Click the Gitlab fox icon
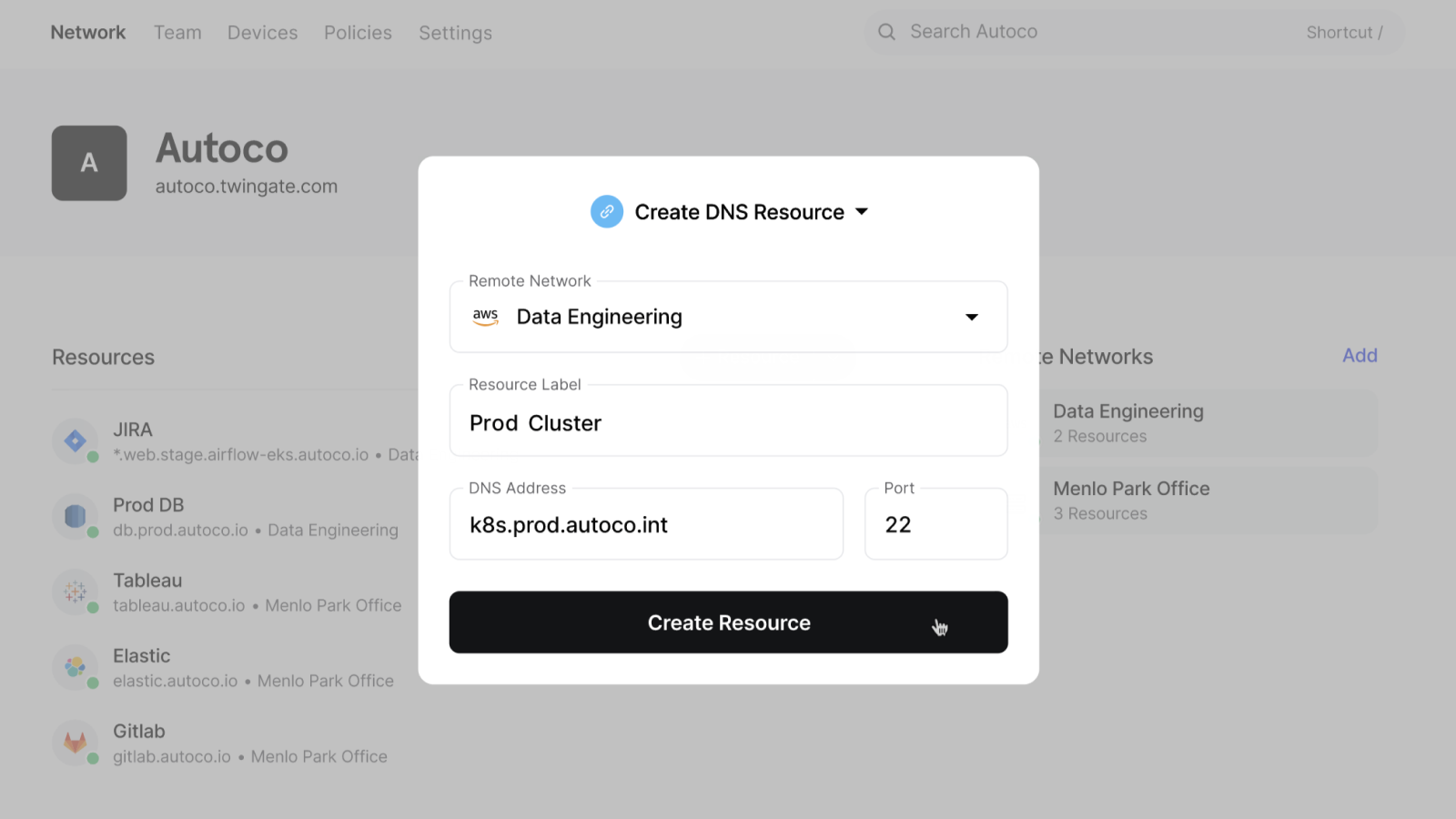The image size is (1456, 819). (x=76, y=743)
